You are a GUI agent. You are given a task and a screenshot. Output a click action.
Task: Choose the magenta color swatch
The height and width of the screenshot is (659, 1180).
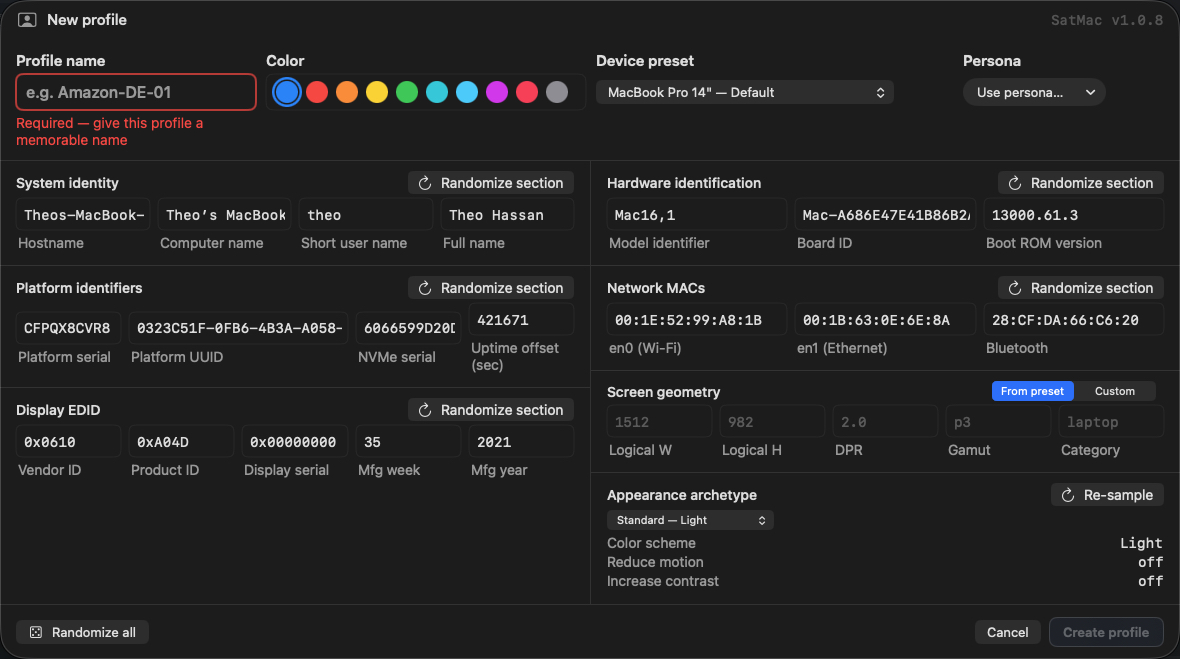click(497, 93)
